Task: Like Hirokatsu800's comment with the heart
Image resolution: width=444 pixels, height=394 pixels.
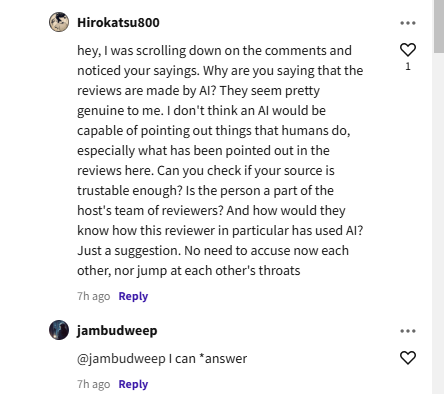Action: click(408, 50)
